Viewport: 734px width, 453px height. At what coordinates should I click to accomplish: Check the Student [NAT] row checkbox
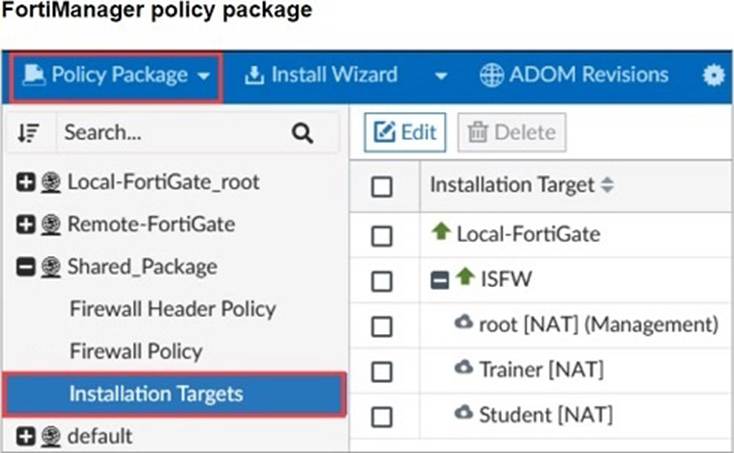[382, 417]
